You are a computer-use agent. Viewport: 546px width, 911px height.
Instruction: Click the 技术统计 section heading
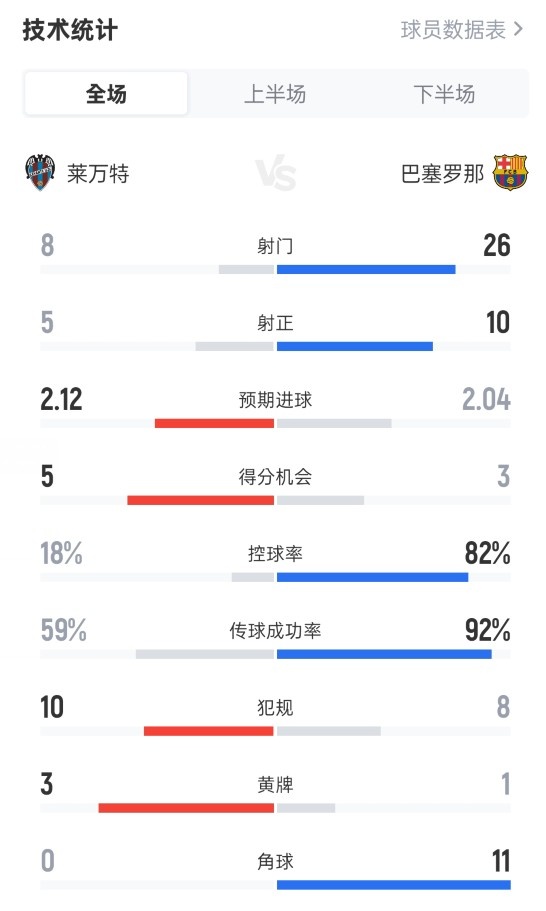[70, 30]
